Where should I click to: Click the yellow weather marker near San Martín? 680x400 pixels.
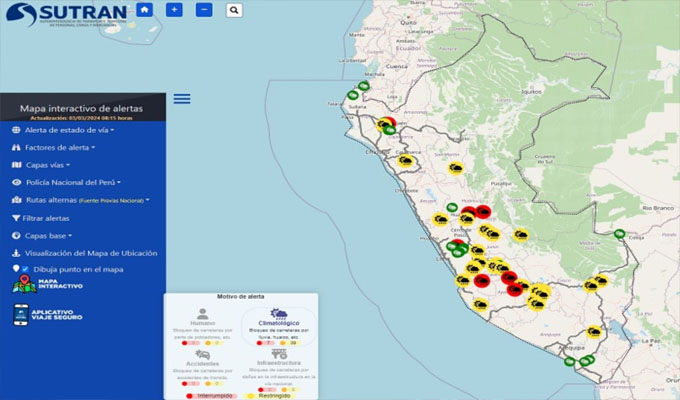click(x=456, y=168)
